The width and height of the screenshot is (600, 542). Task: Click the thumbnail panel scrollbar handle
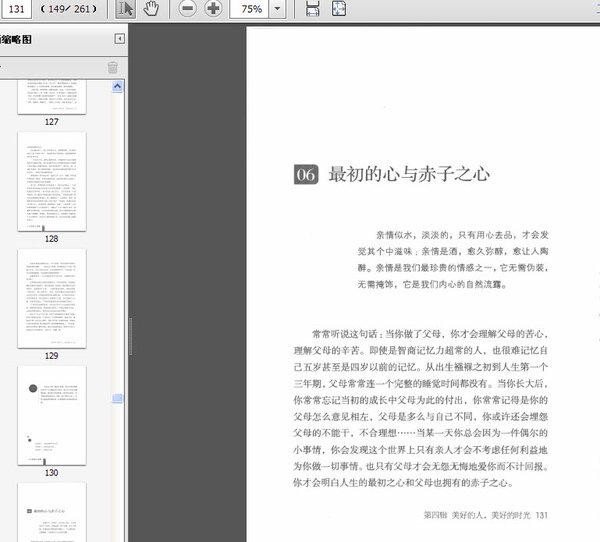(117, 398)
